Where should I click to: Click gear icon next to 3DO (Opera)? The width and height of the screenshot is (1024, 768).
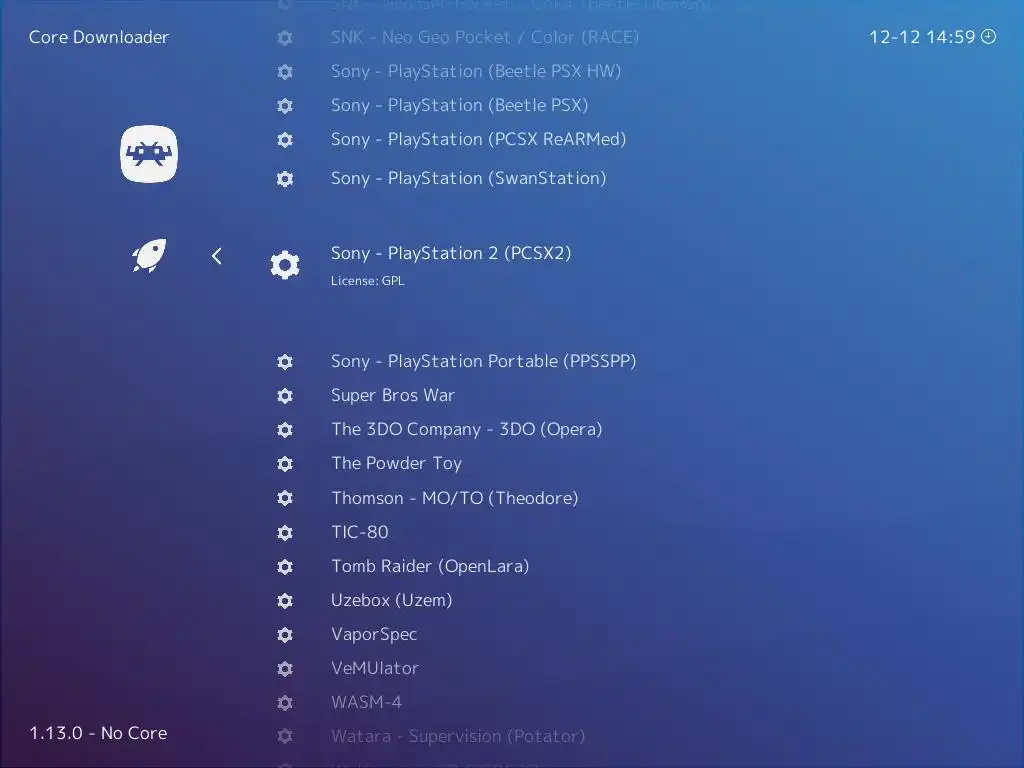(285, 430)
